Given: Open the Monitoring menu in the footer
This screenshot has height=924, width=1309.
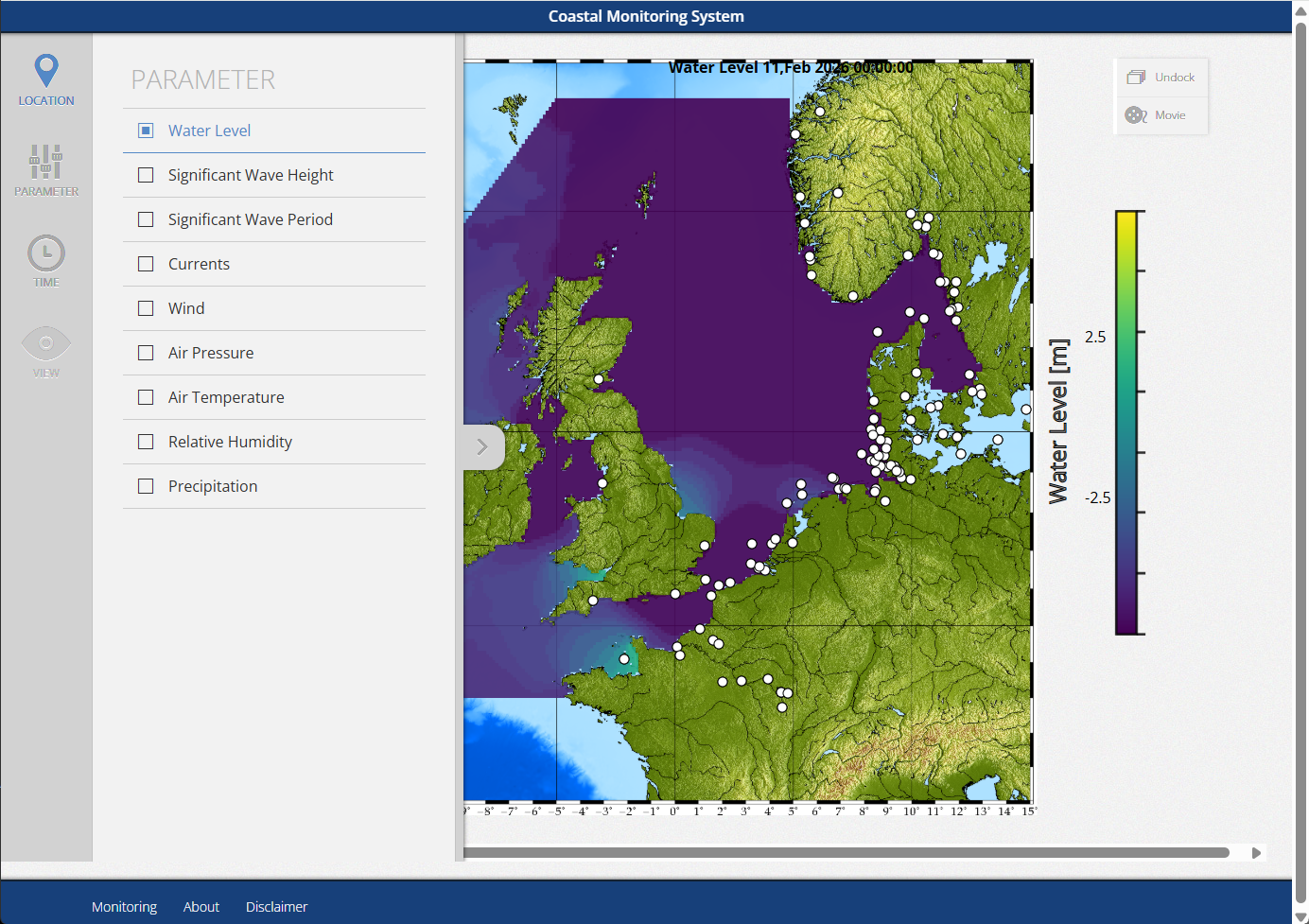Looking at the screenshot, I should point(124,906).
